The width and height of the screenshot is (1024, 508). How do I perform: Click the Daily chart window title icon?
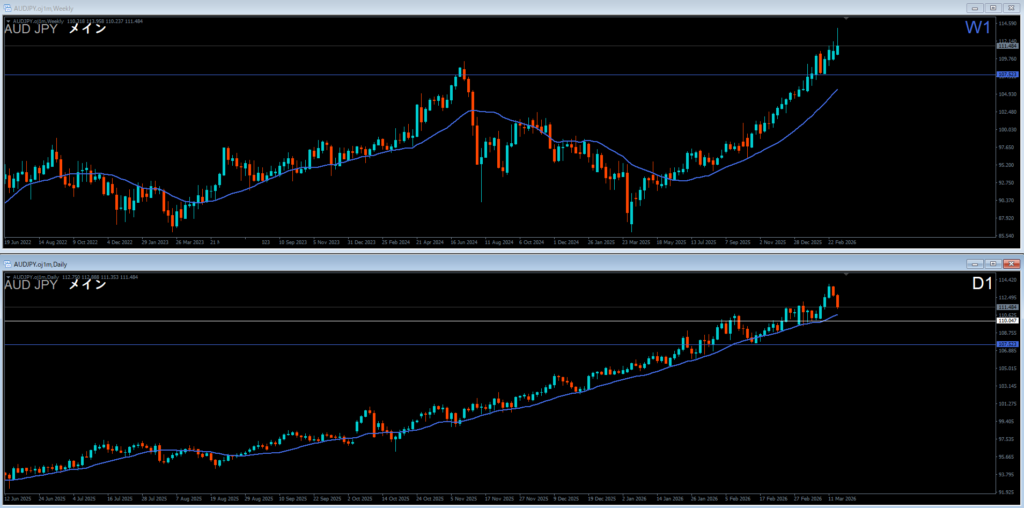click(8, 263)
